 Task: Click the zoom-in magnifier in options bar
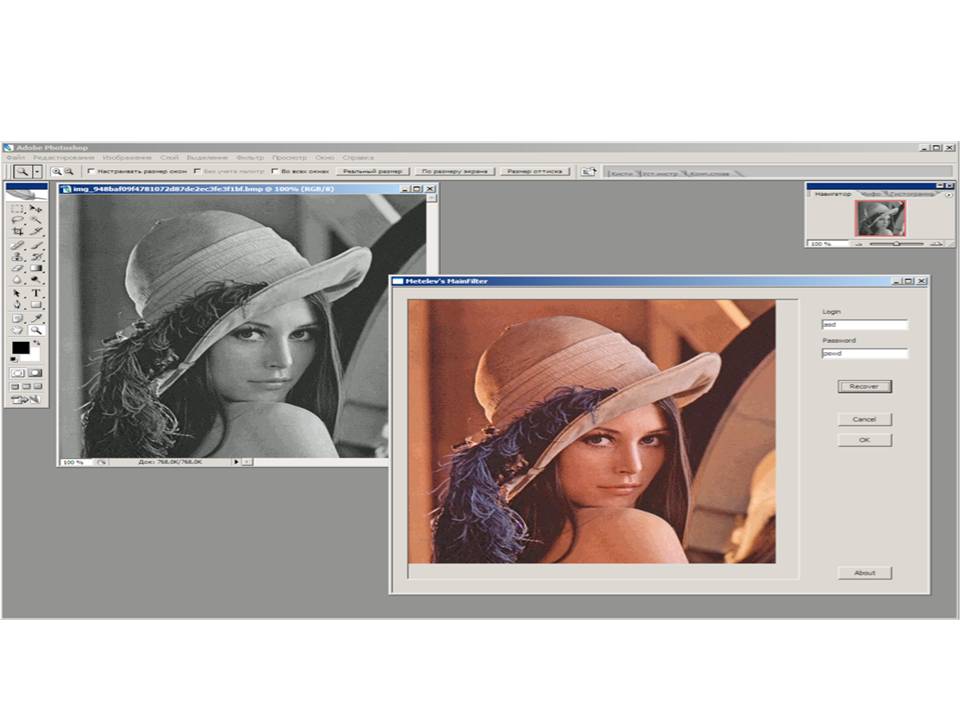[57, 172]
